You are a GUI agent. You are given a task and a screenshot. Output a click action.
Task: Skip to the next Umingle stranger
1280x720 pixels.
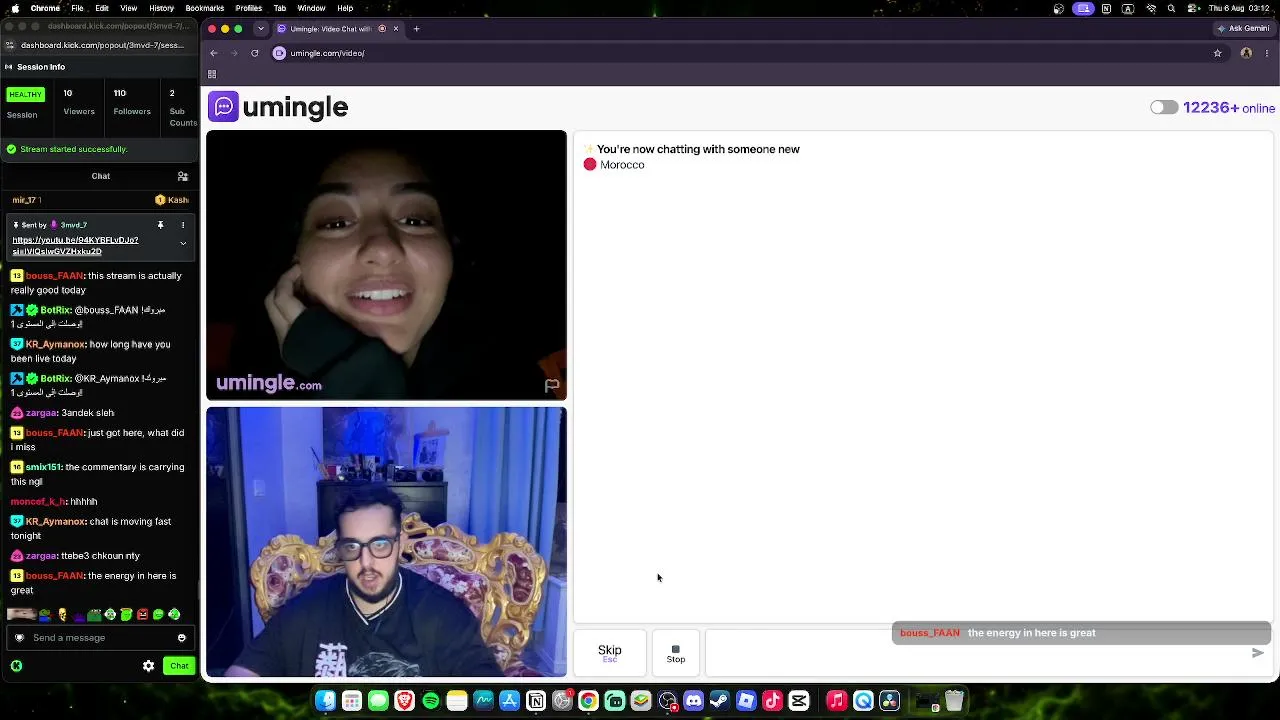(x=609, y=653)
